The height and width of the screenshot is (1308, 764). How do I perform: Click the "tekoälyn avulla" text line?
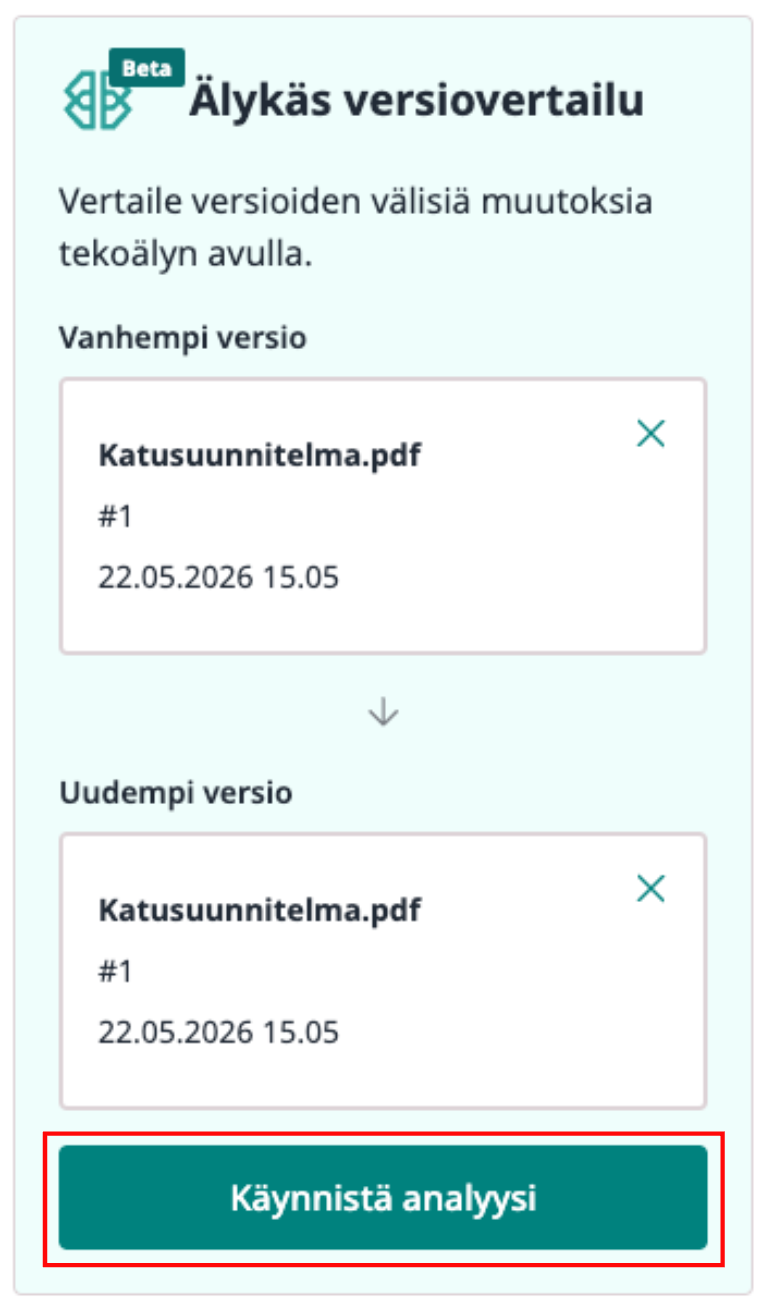186,254
